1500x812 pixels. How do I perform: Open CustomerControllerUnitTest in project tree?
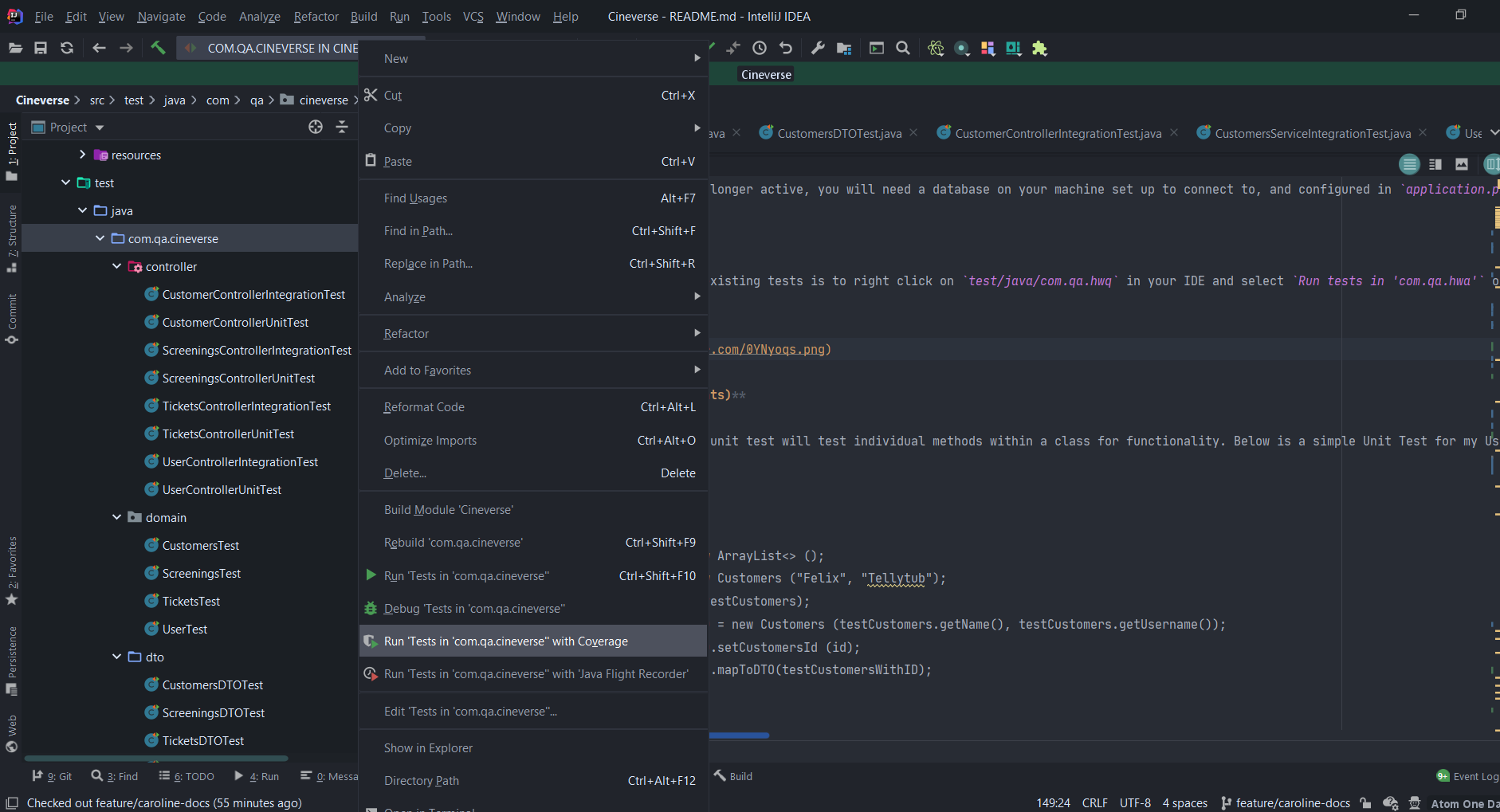click(x=235, y=322)
